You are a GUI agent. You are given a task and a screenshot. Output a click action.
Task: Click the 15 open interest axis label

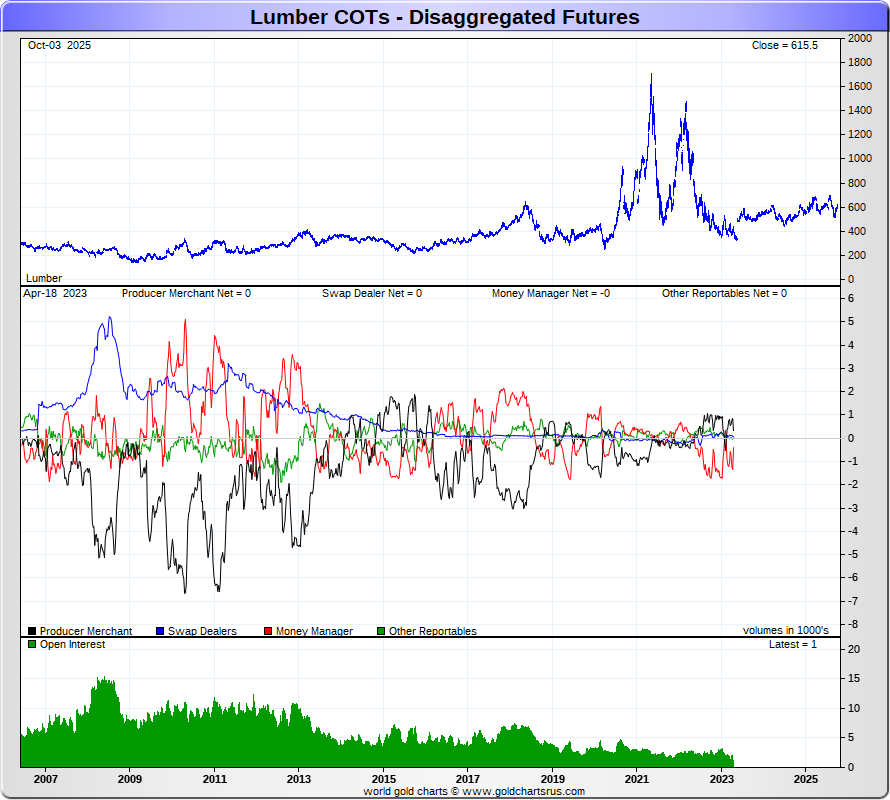tap(854, 678)
